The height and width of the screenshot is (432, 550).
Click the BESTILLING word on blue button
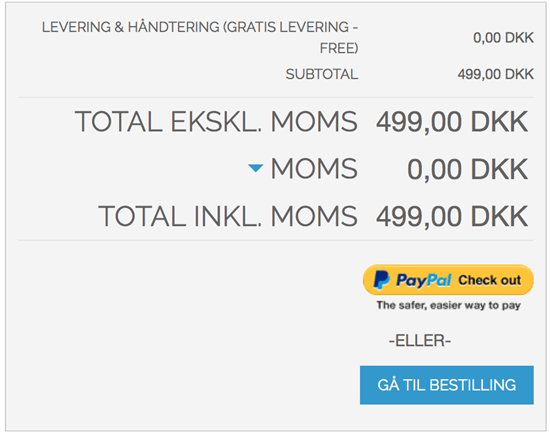pyautogui.click(x=473, y=385)
